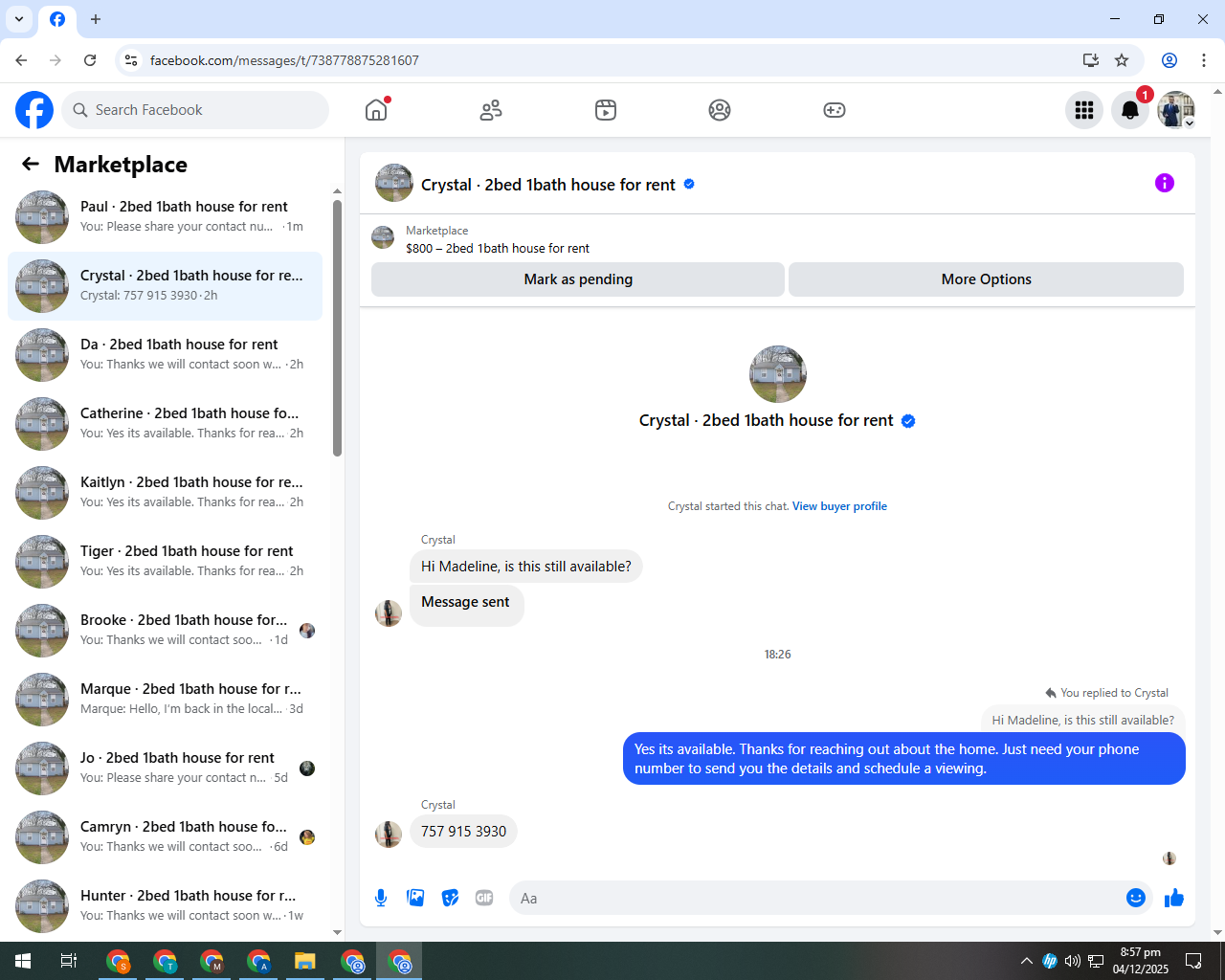Click Crystal's avatar beside phone number message

pyautogui.click(x=389, y=835)
